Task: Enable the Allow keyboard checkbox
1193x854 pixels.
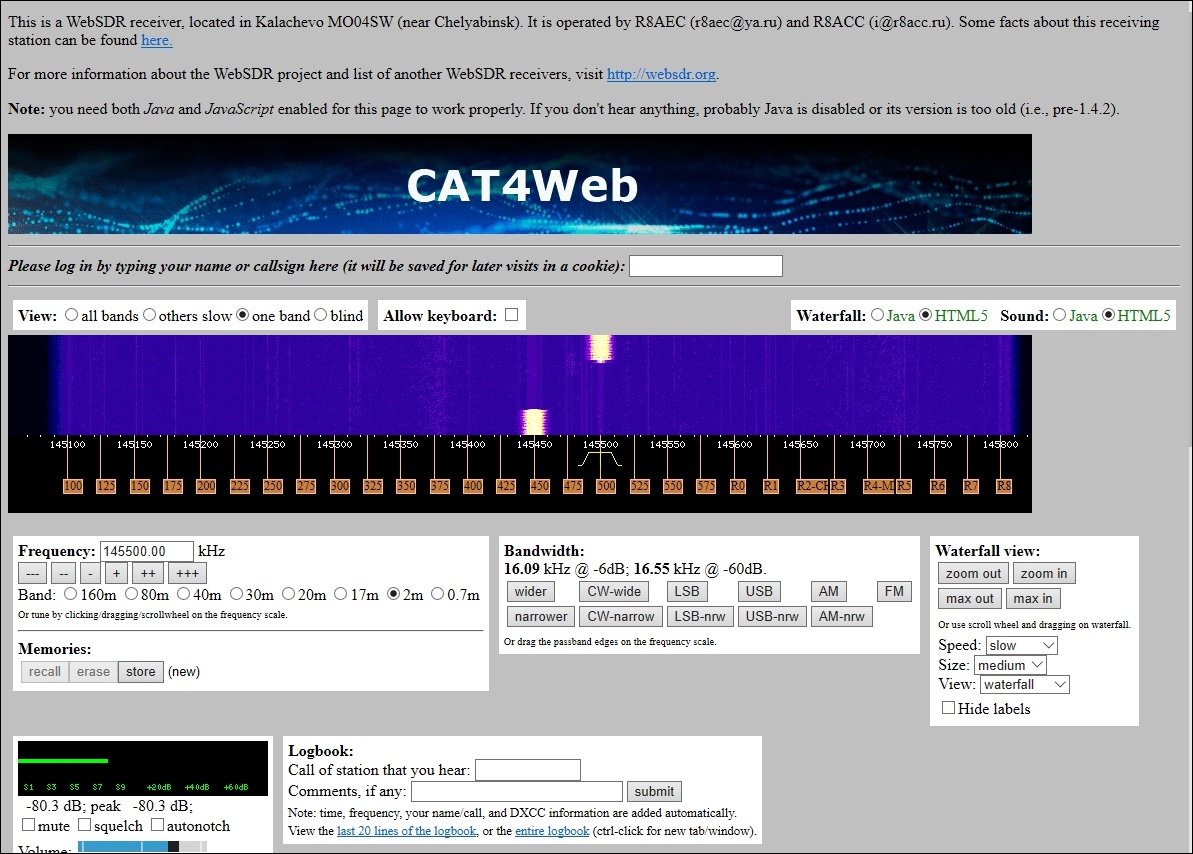Action: point(511,314)
